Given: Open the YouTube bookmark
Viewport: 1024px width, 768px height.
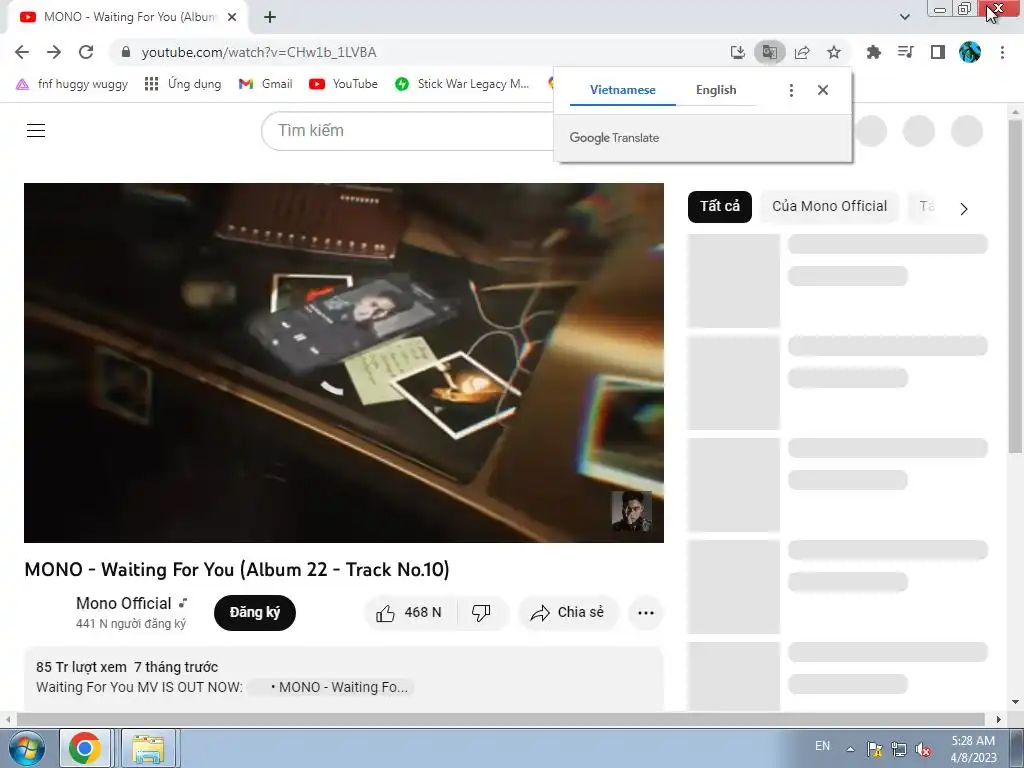Looking at the screenshot, I should pyautogui.click(x=344, y=84).
